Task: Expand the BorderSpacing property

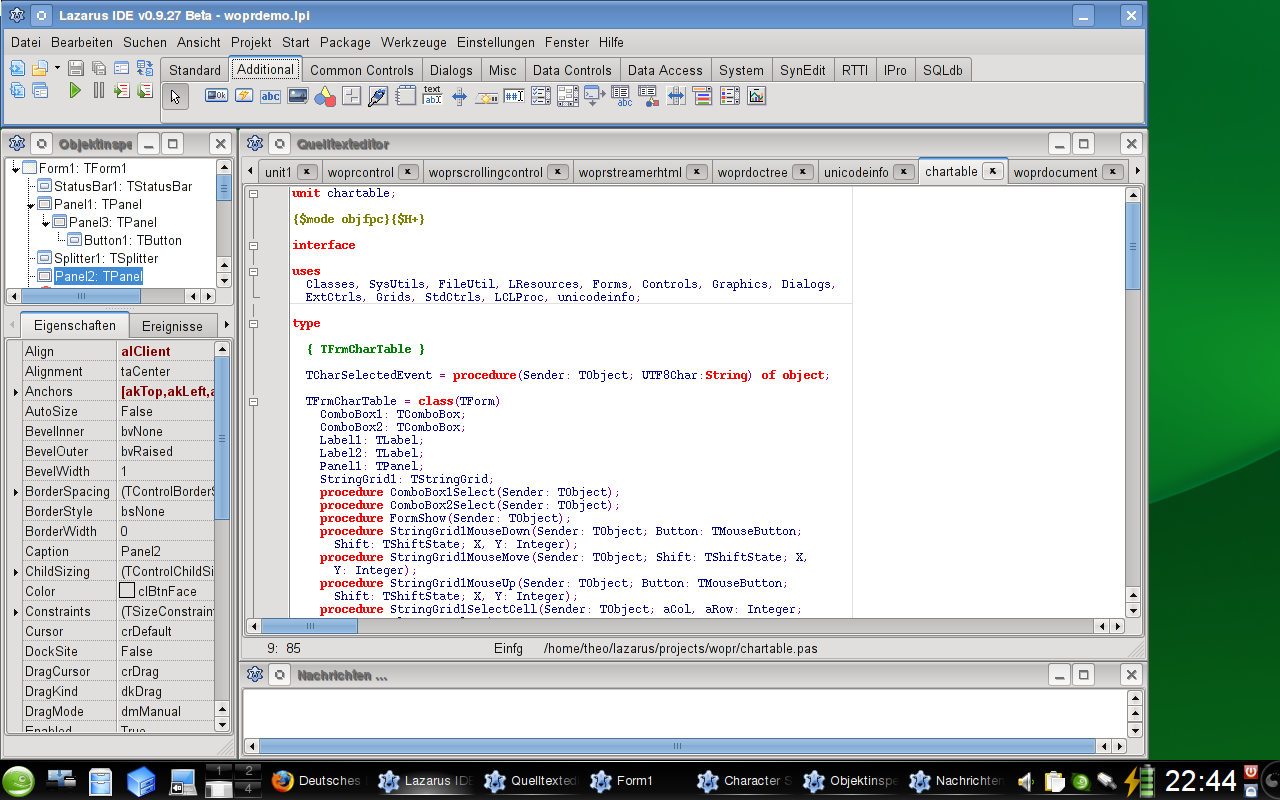Action: (x=15, y=492)
